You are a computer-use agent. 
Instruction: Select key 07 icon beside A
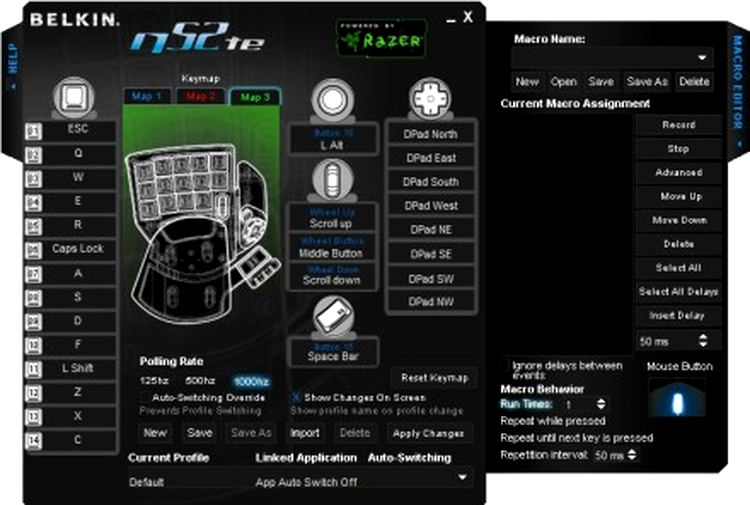pos(33,274)
